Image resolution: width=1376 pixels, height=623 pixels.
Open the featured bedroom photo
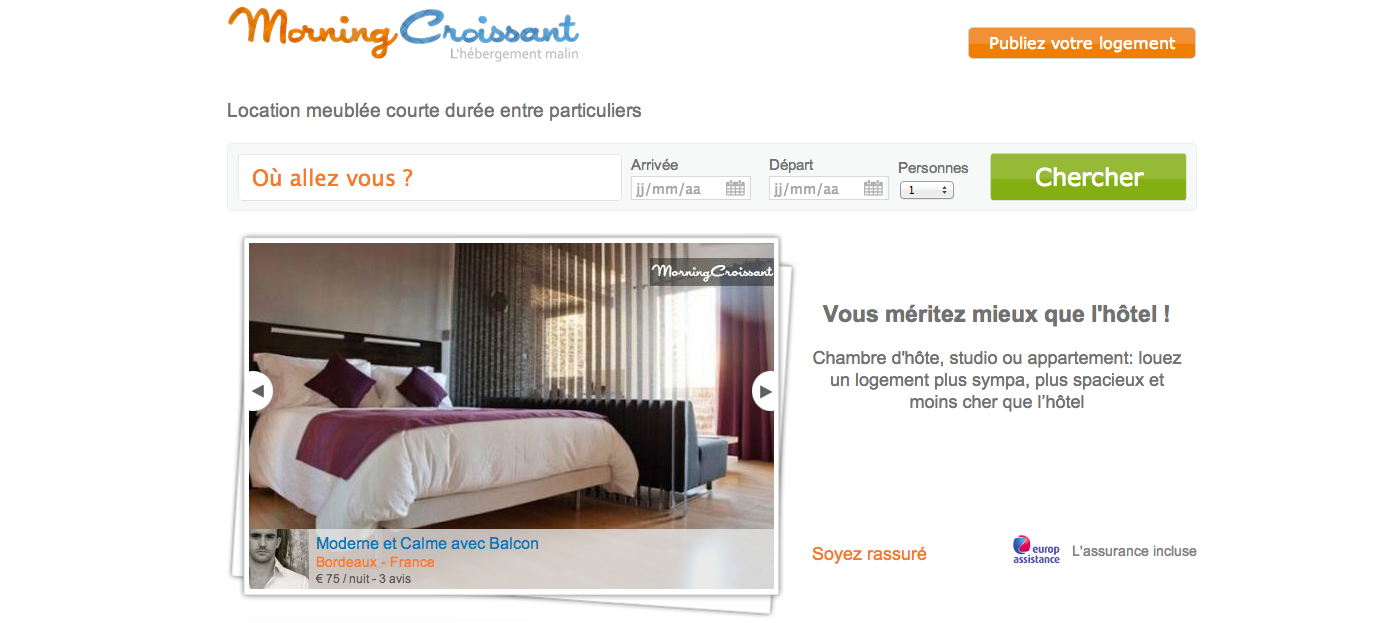(511, 386)
